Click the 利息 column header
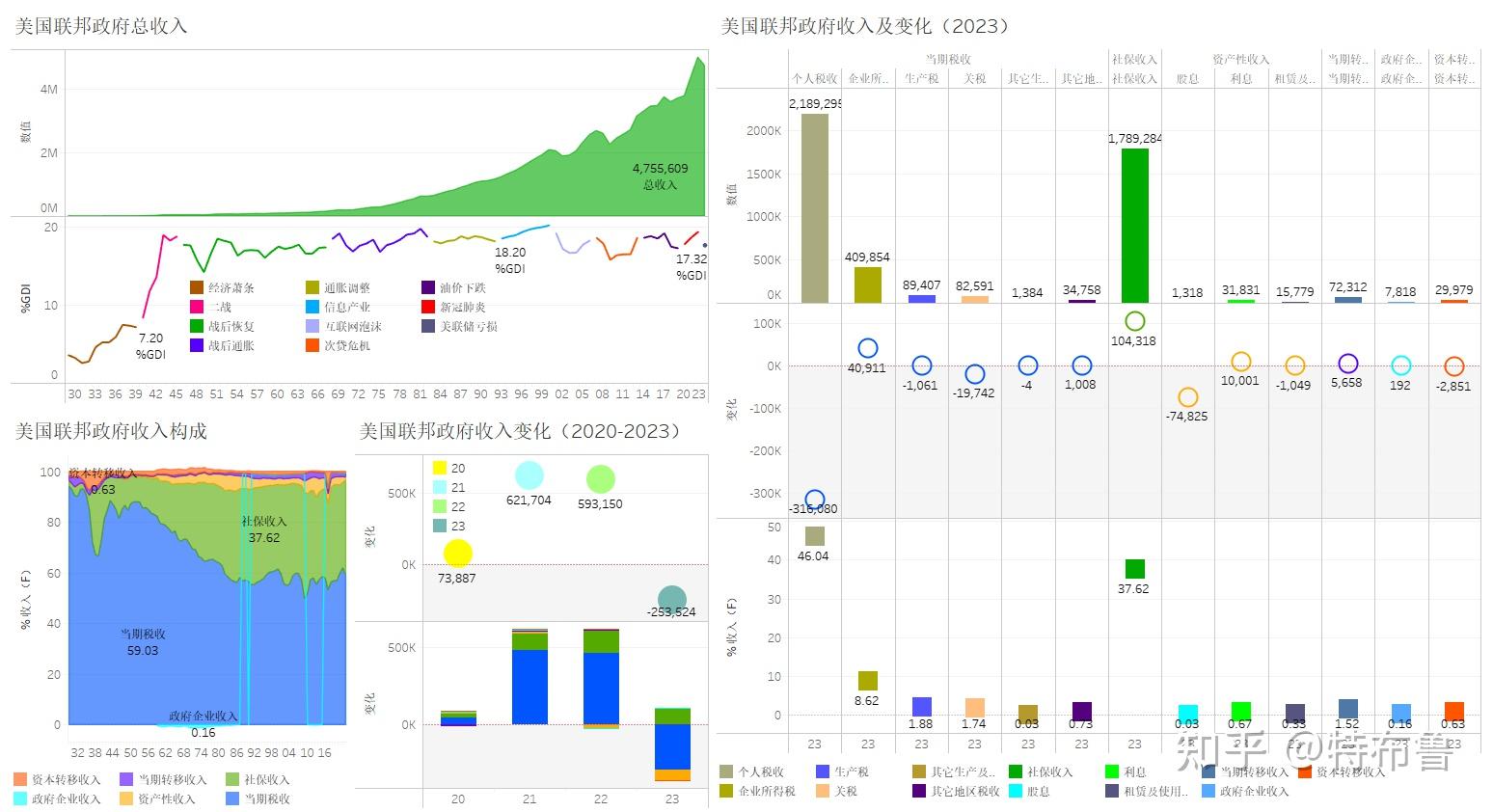This screenshot has width=1493, height=812. (1242, 79)
